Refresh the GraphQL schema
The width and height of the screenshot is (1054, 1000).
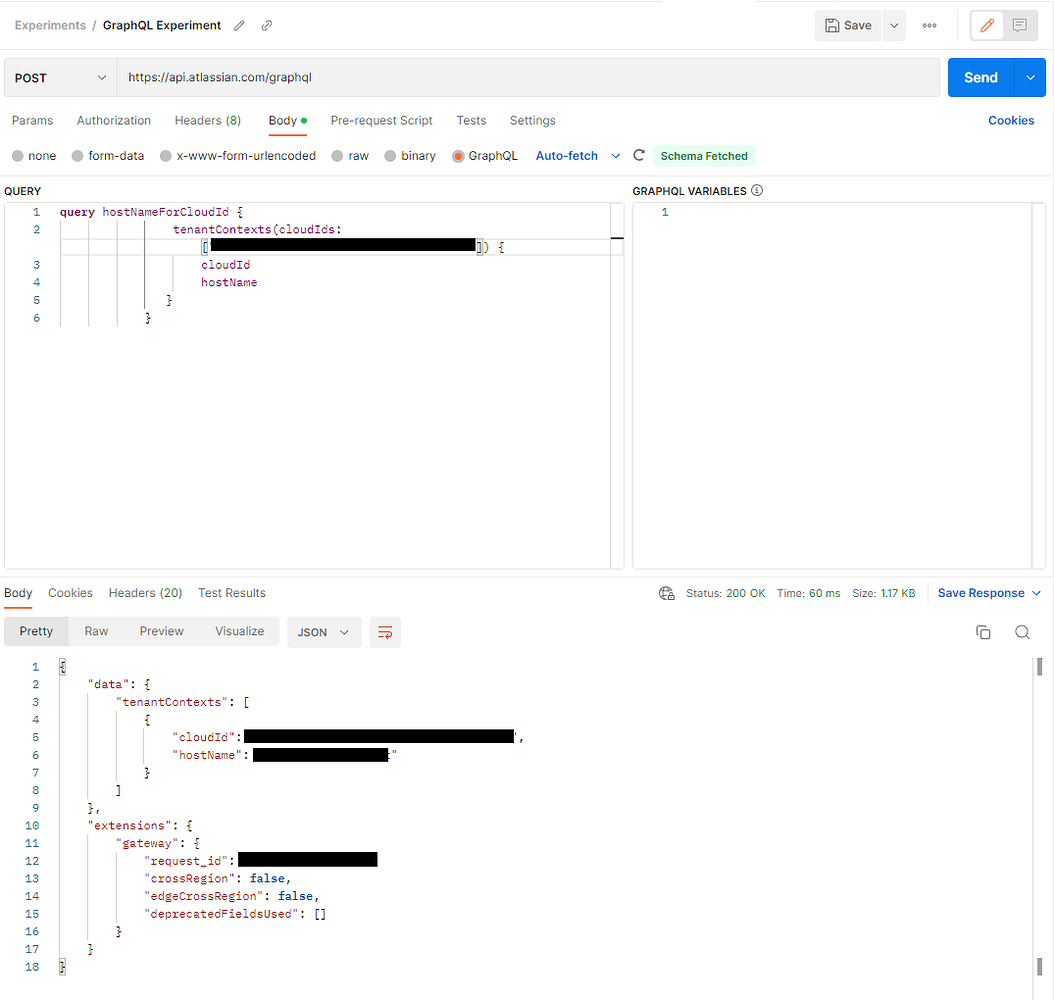tap(639, 155)
